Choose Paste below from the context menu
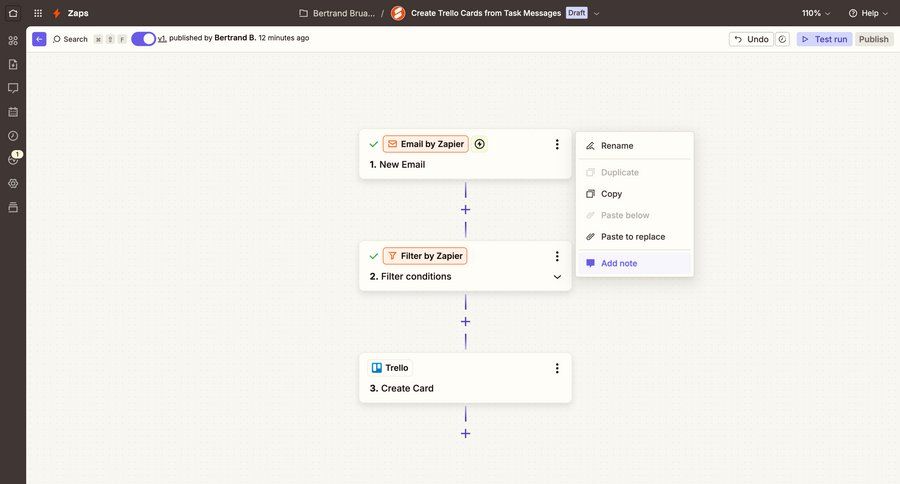The image size is (900, 484). tap(634, 215)
